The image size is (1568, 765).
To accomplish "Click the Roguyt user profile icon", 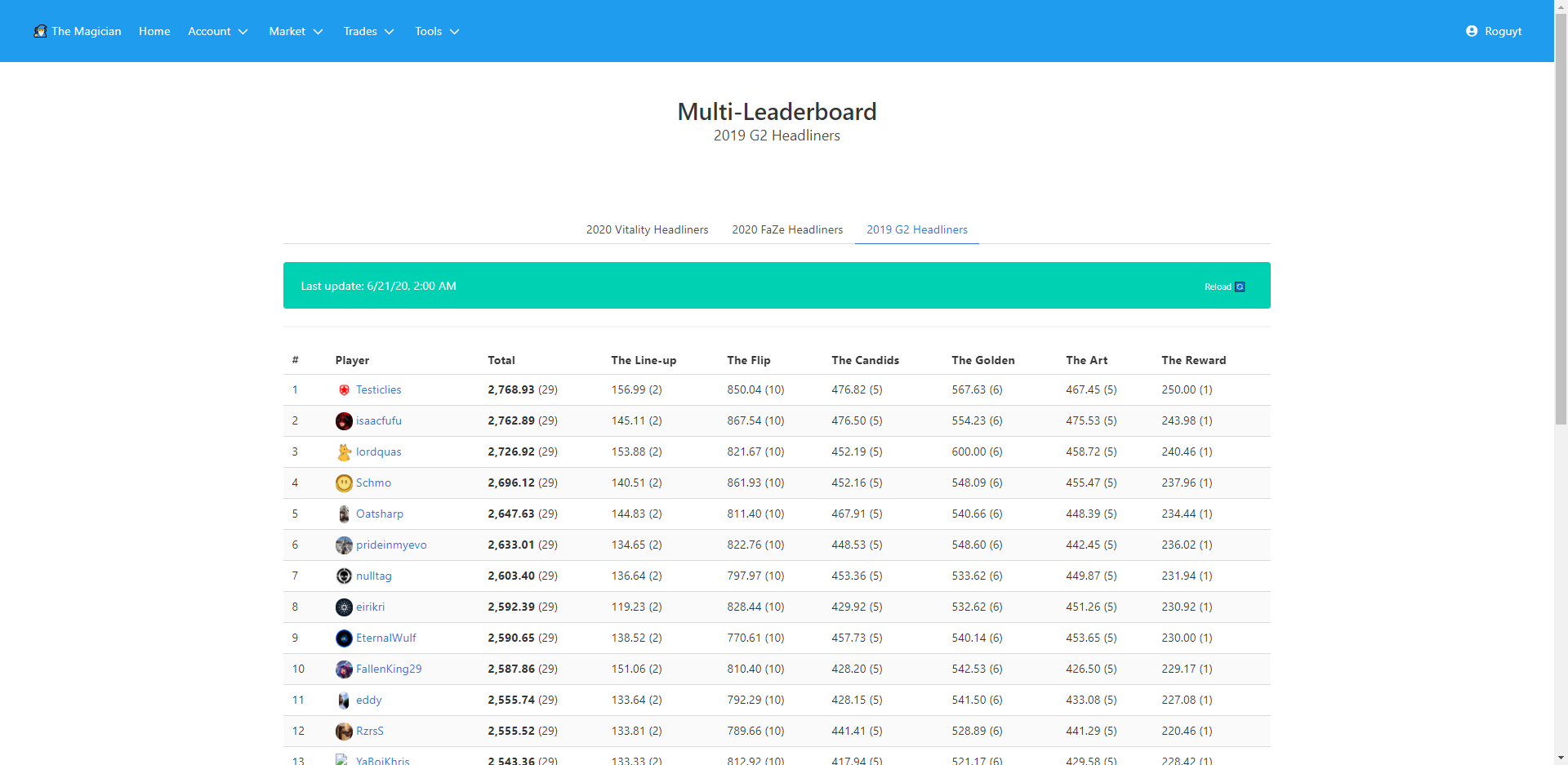I will 1472,31.
